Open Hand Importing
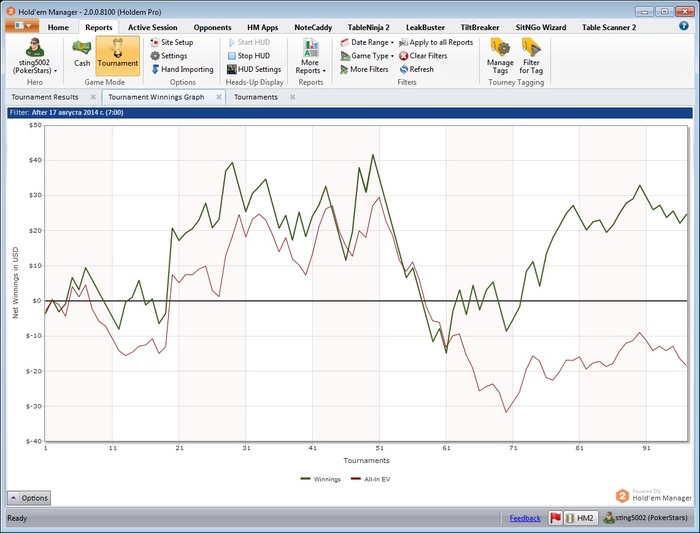 click(182, 69)
